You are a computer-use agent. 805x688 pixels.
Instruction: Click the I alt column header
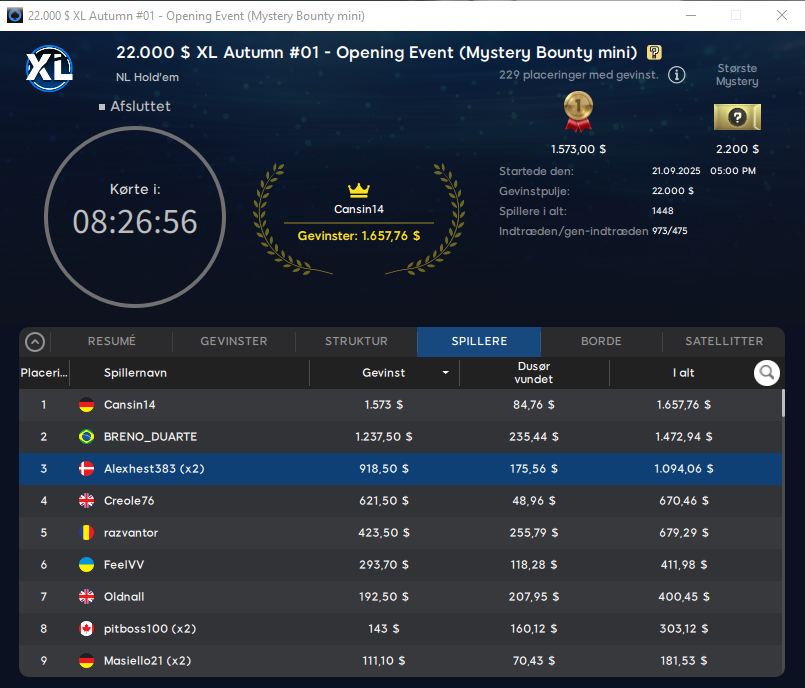point(683,373)
